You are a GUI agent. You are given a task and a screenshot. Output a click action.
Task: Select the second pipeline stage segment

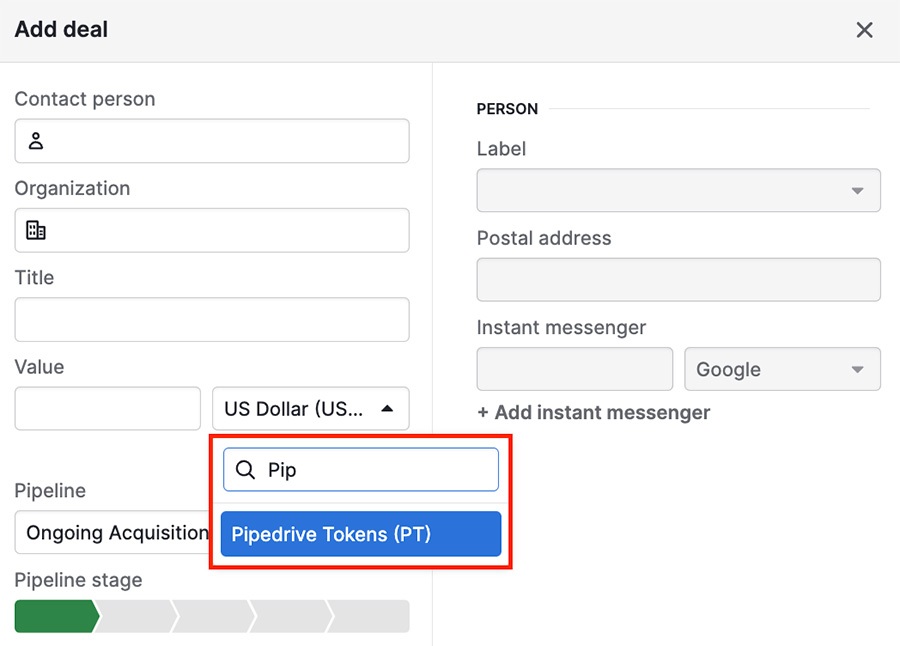(137, 616)
